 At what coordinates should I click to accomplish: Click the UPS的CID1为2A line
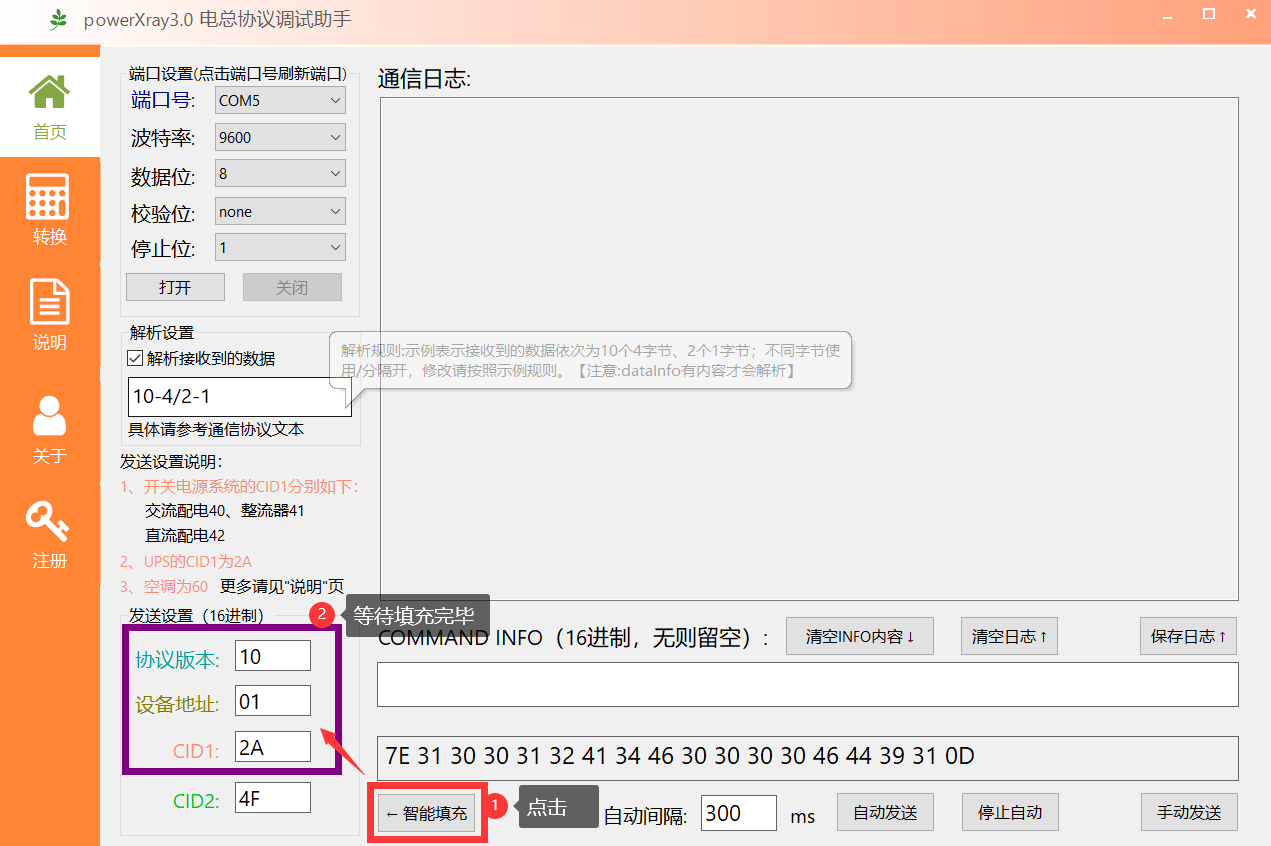click(x=186, y=562)
